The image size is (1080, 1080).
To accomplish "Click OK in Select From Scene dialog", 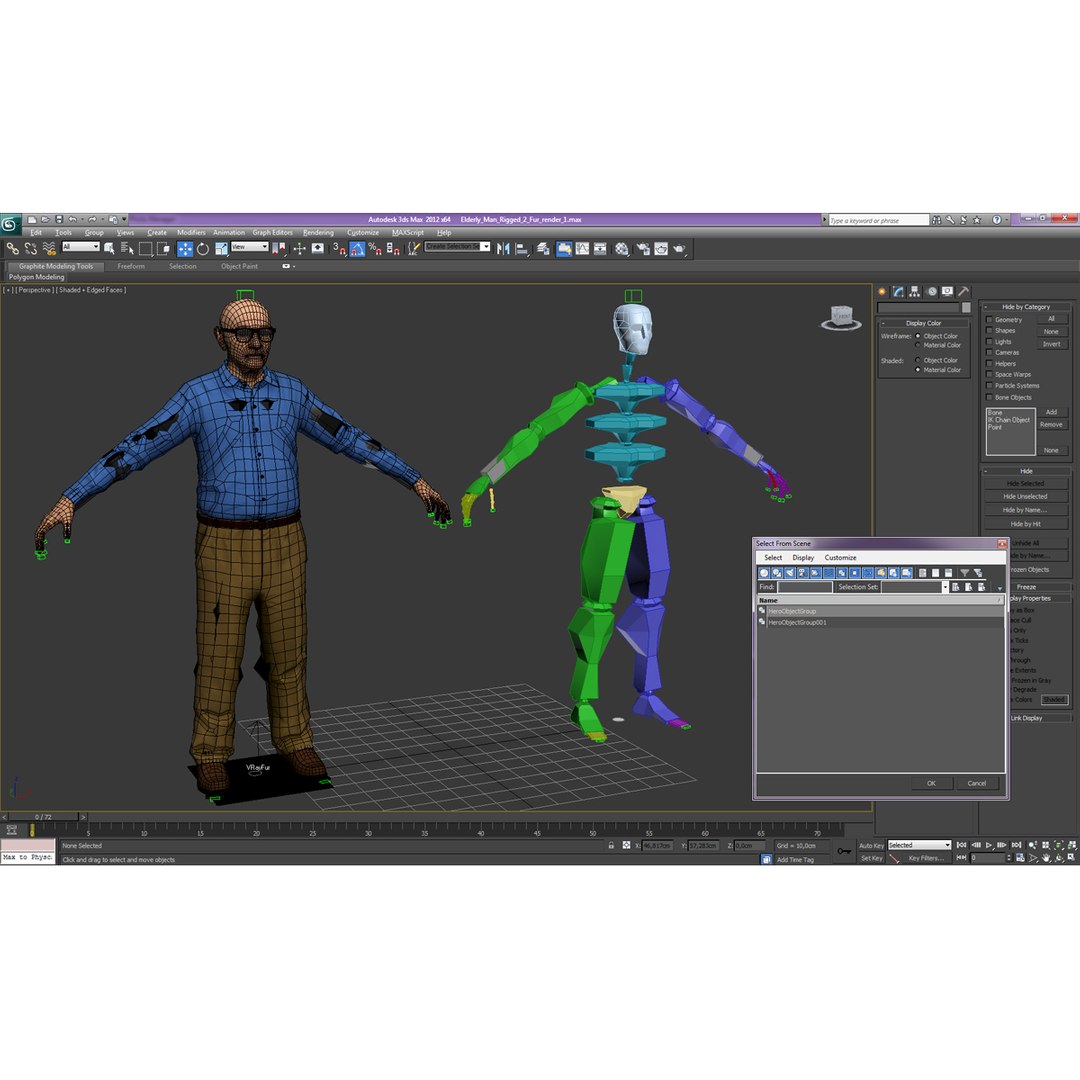I will (931, 783).
